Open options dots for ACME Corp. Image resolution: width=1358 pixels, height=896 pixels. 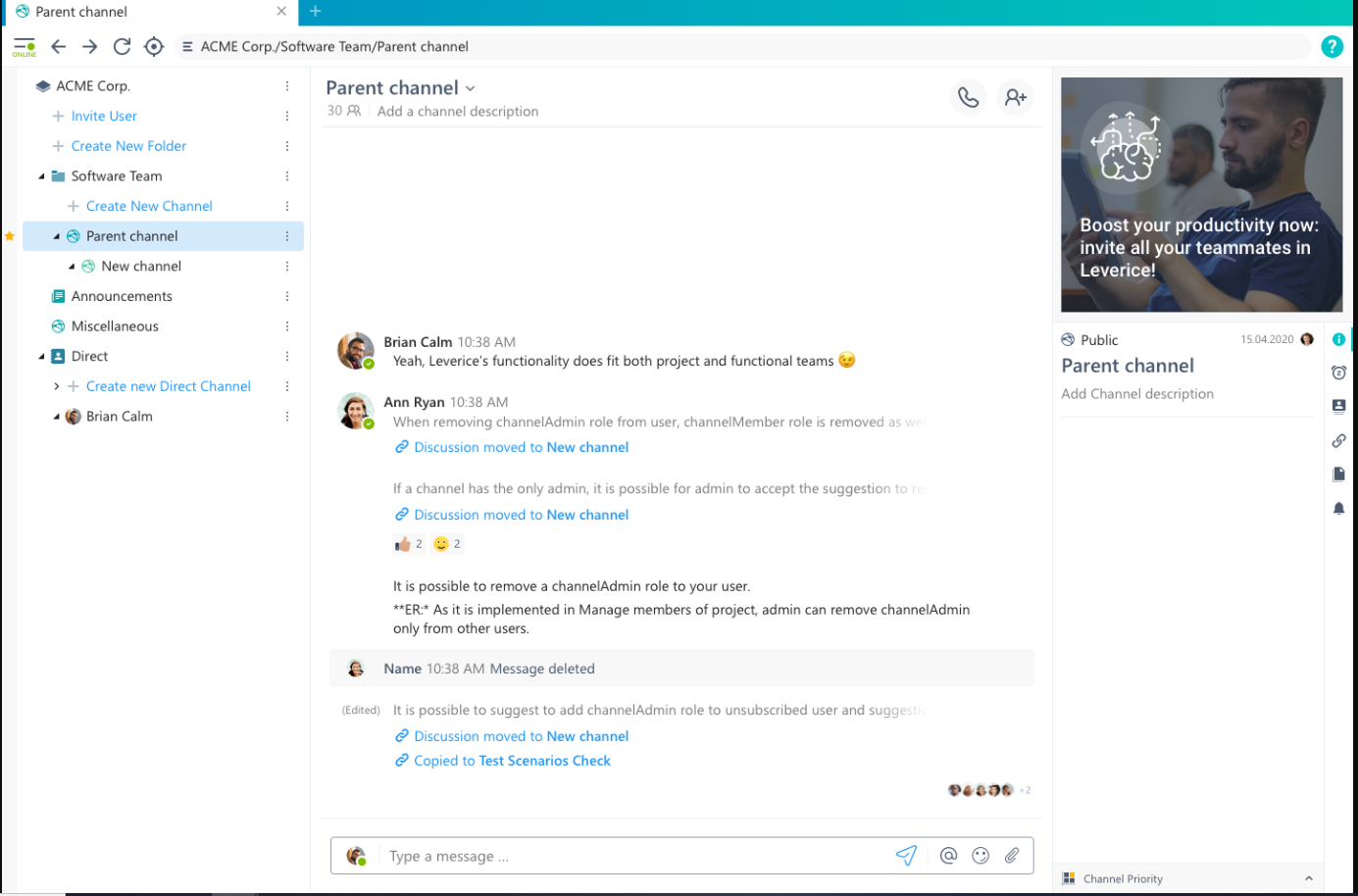coord(287,86)
